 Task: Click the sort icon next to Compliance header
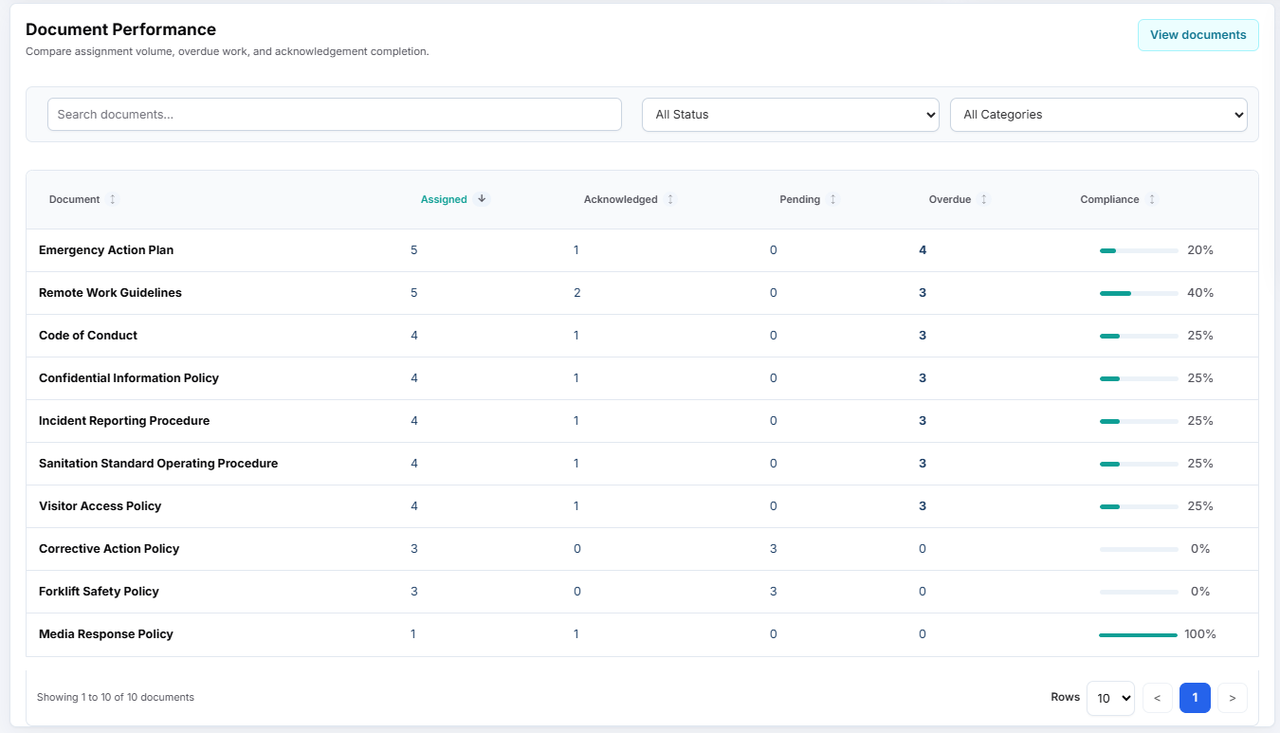[1152, 199]
